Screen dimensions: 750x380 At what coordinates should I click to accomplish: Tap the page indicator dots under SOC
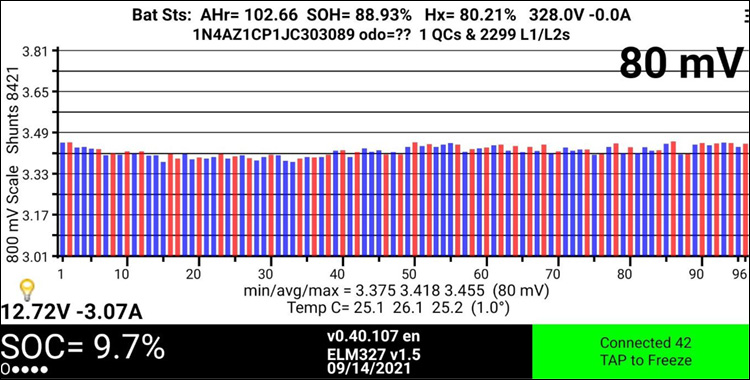(25, 370)
